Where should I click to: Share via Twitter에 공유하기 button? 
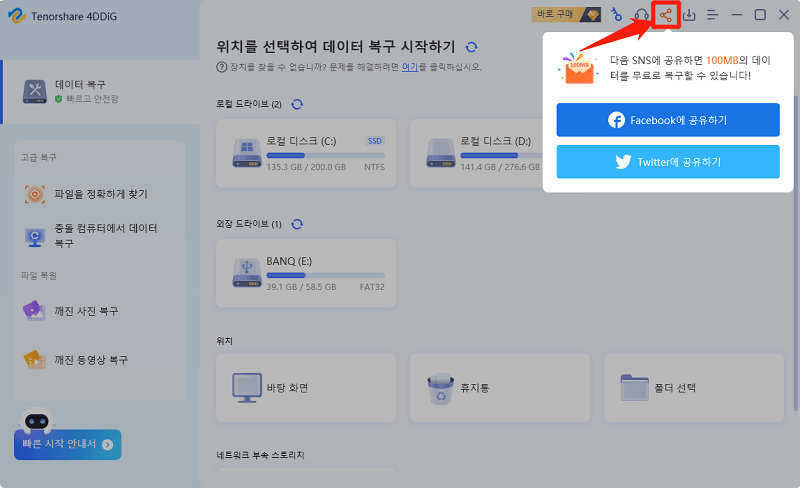[668, 162]
